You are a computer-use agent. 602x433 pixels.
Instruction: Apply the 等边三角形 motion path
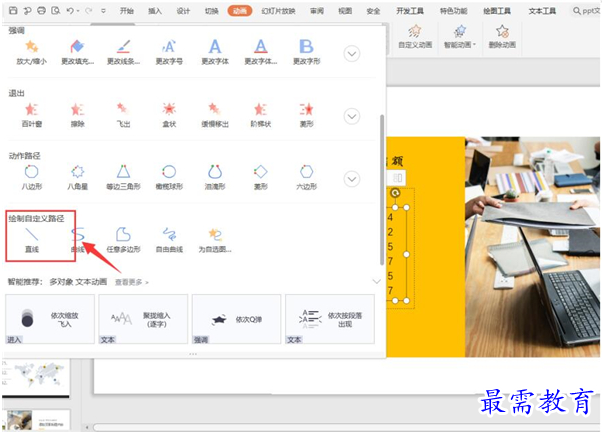123,177
